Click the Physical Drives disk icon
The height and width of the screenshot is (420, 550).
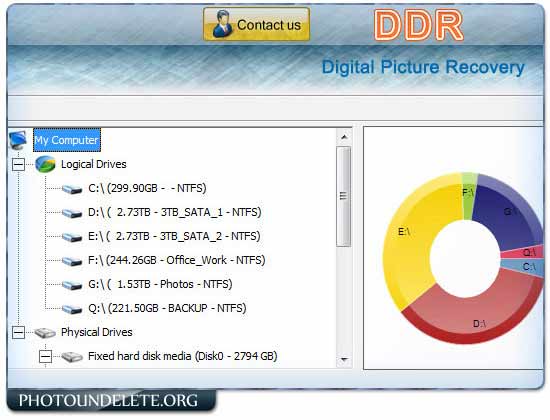click(45, 332)
